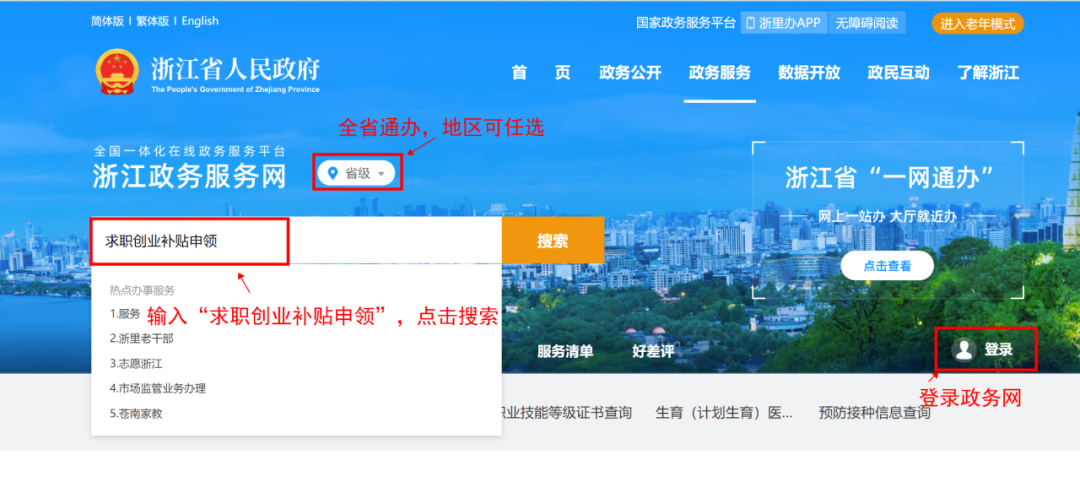Image resolution: width=1080 pixels, height=482 pixels.
Task: Click the 进入老年模式 button
Action: (978, 23)
